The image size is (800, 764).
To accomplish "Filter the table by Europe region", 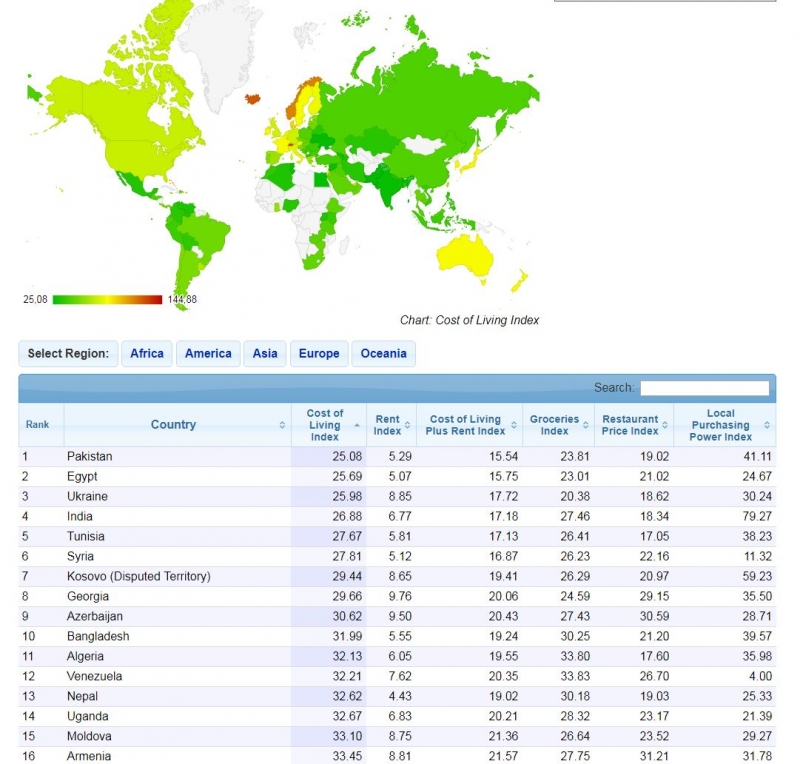I will tap(319, 354).
